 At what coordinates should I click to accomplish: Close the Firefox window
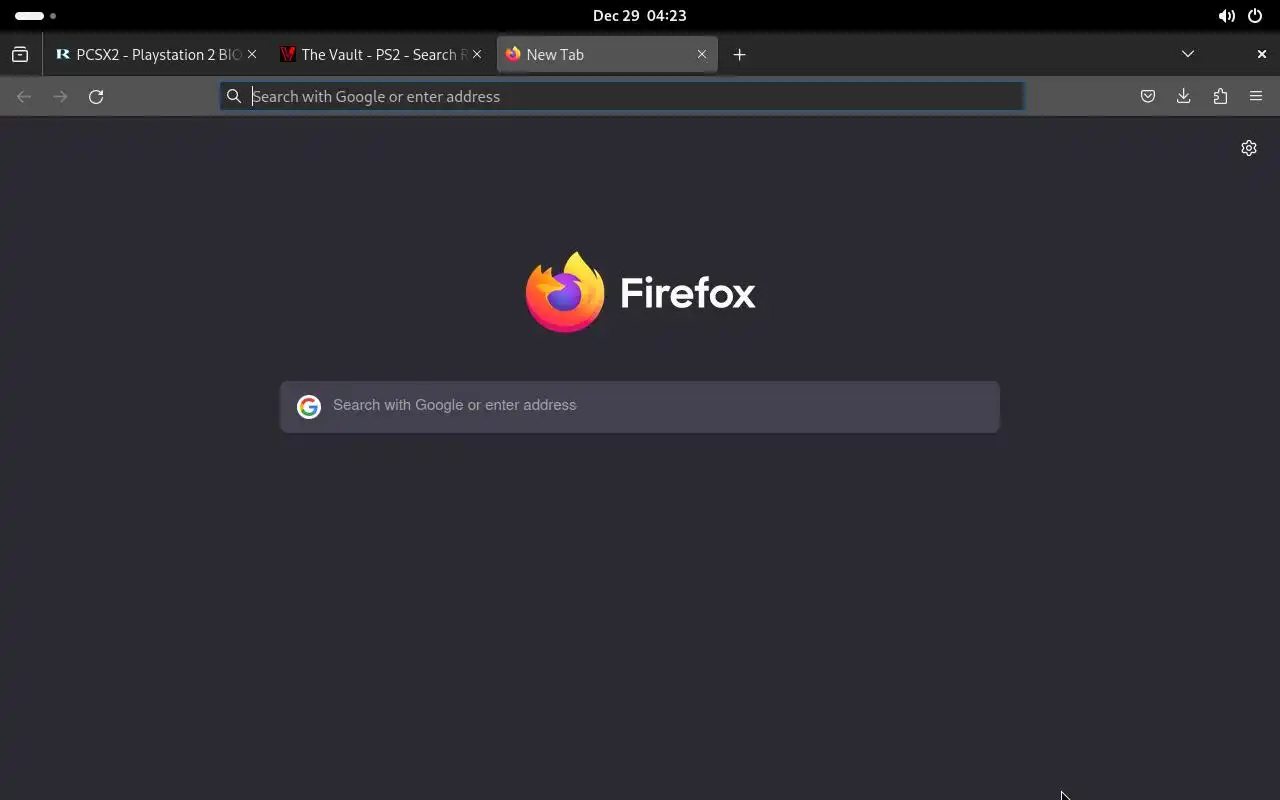1262,54
